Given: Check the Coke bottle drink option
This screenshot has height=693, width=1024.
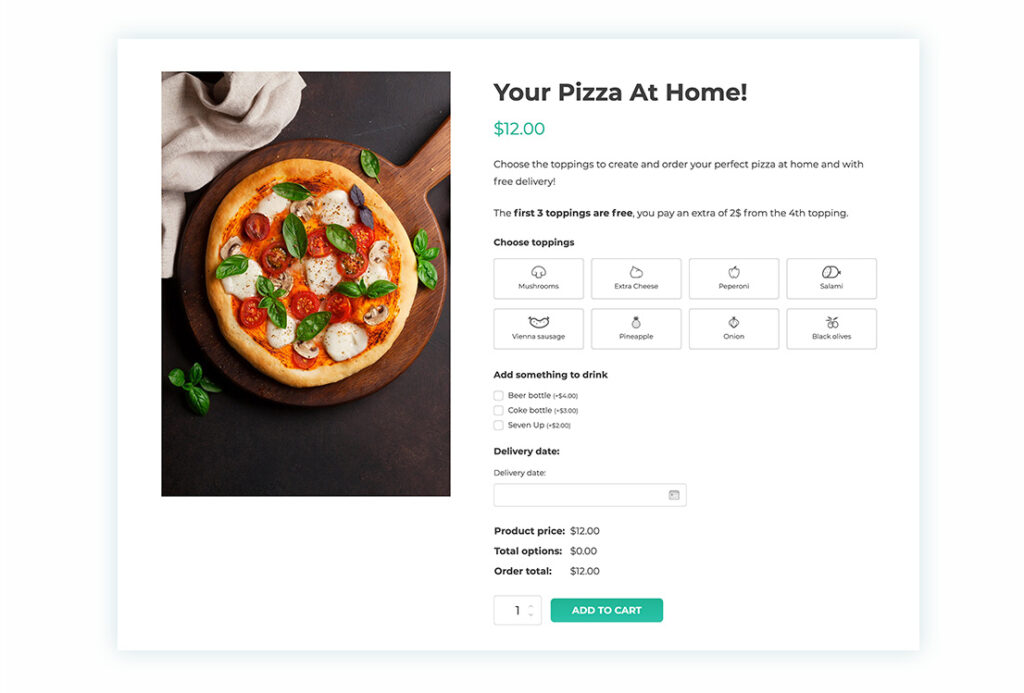Looking at the screenshot, I should [498, 410].
